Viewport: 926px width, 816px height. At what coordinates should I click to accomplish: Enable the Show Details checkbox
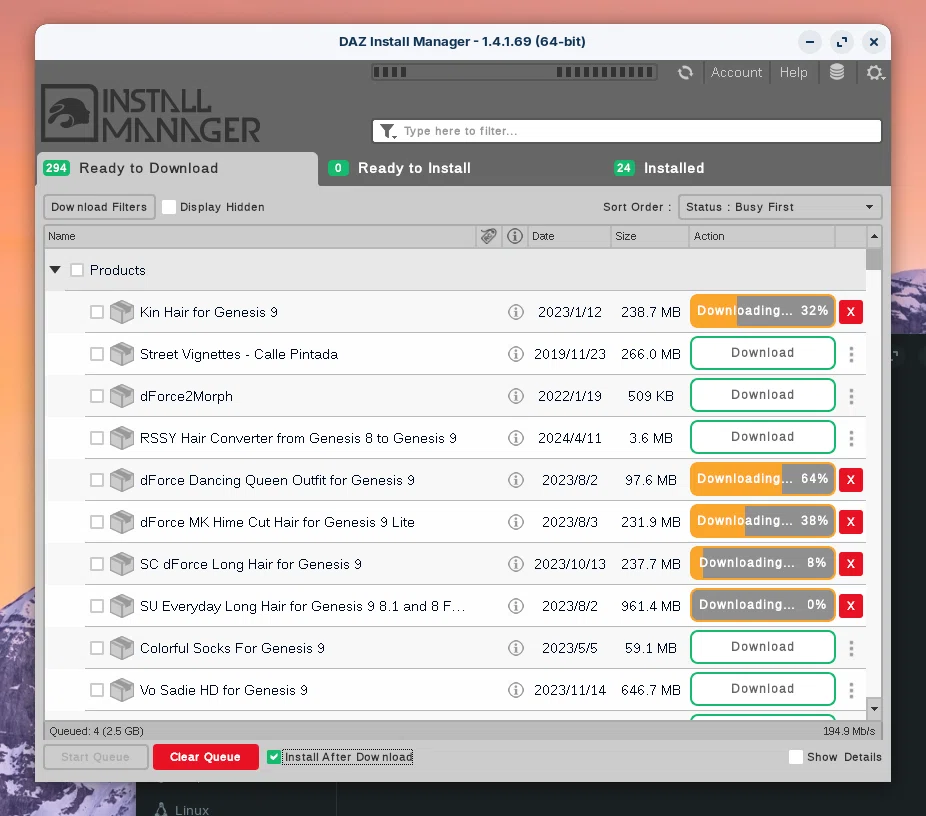pos(795,757)
